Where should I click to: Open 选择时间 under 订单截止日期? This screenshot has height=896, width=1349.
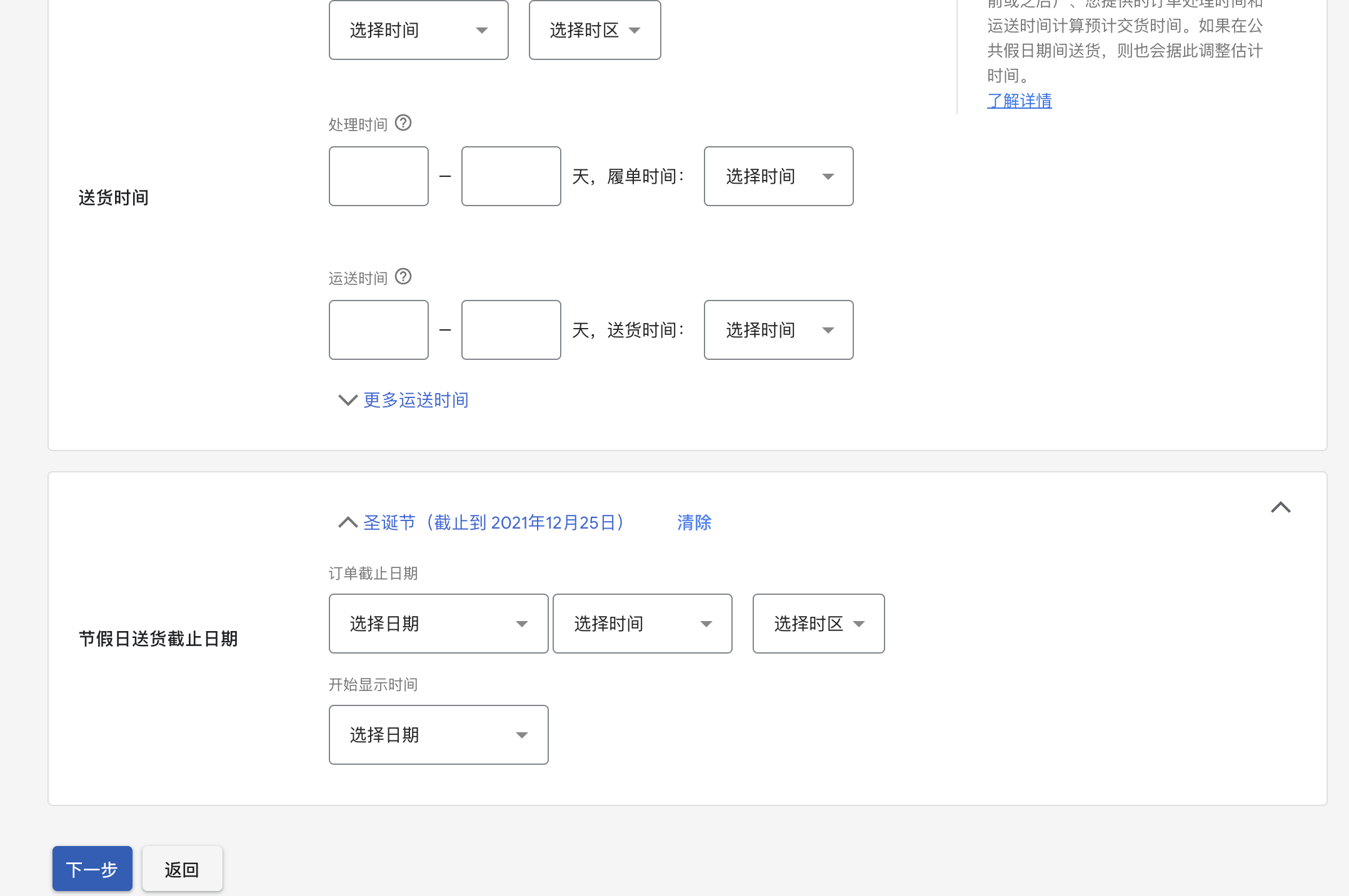tap(641, 623)
